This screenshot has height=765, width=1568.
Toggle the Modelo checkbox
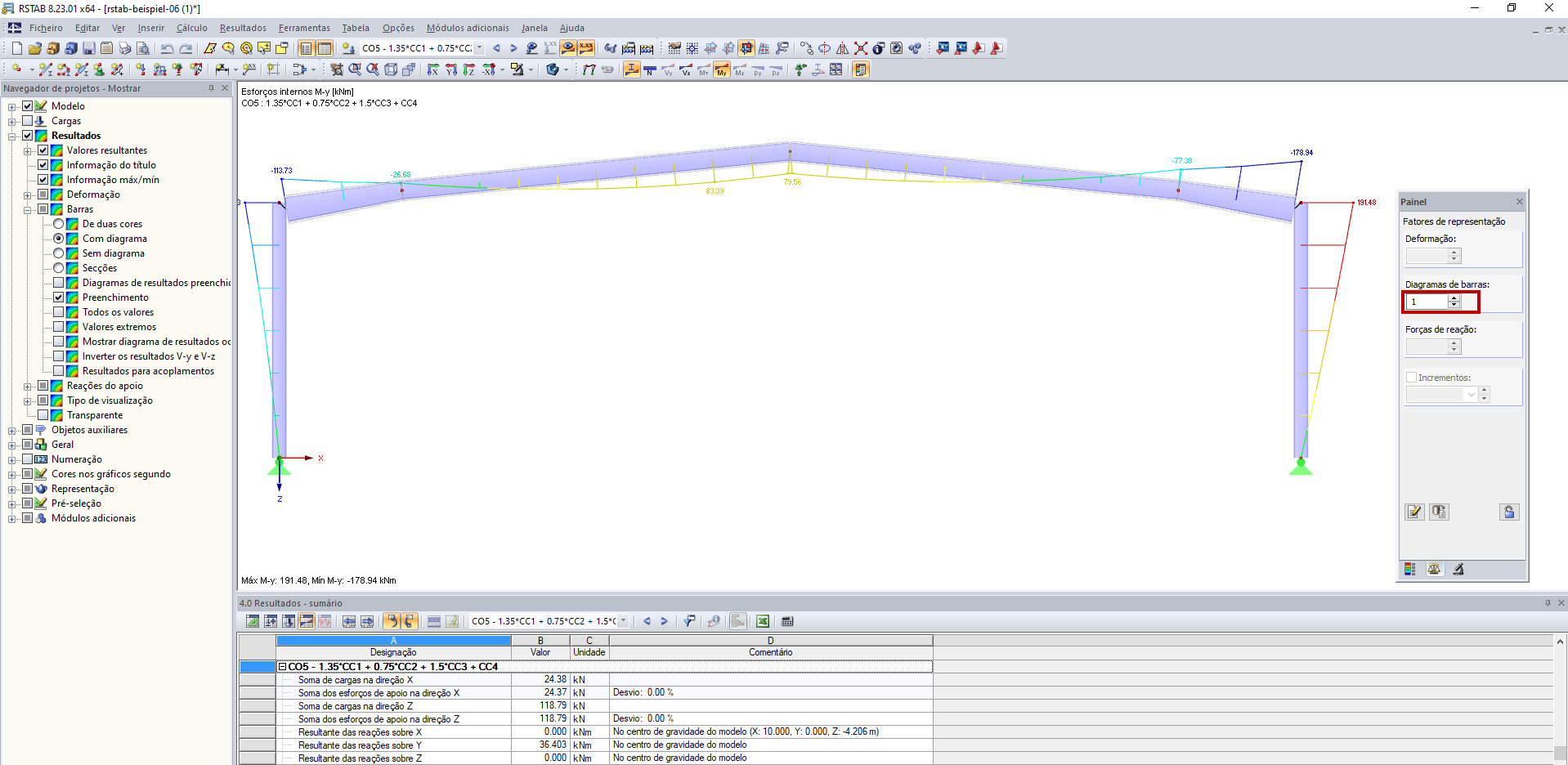(x=27, y=106)
